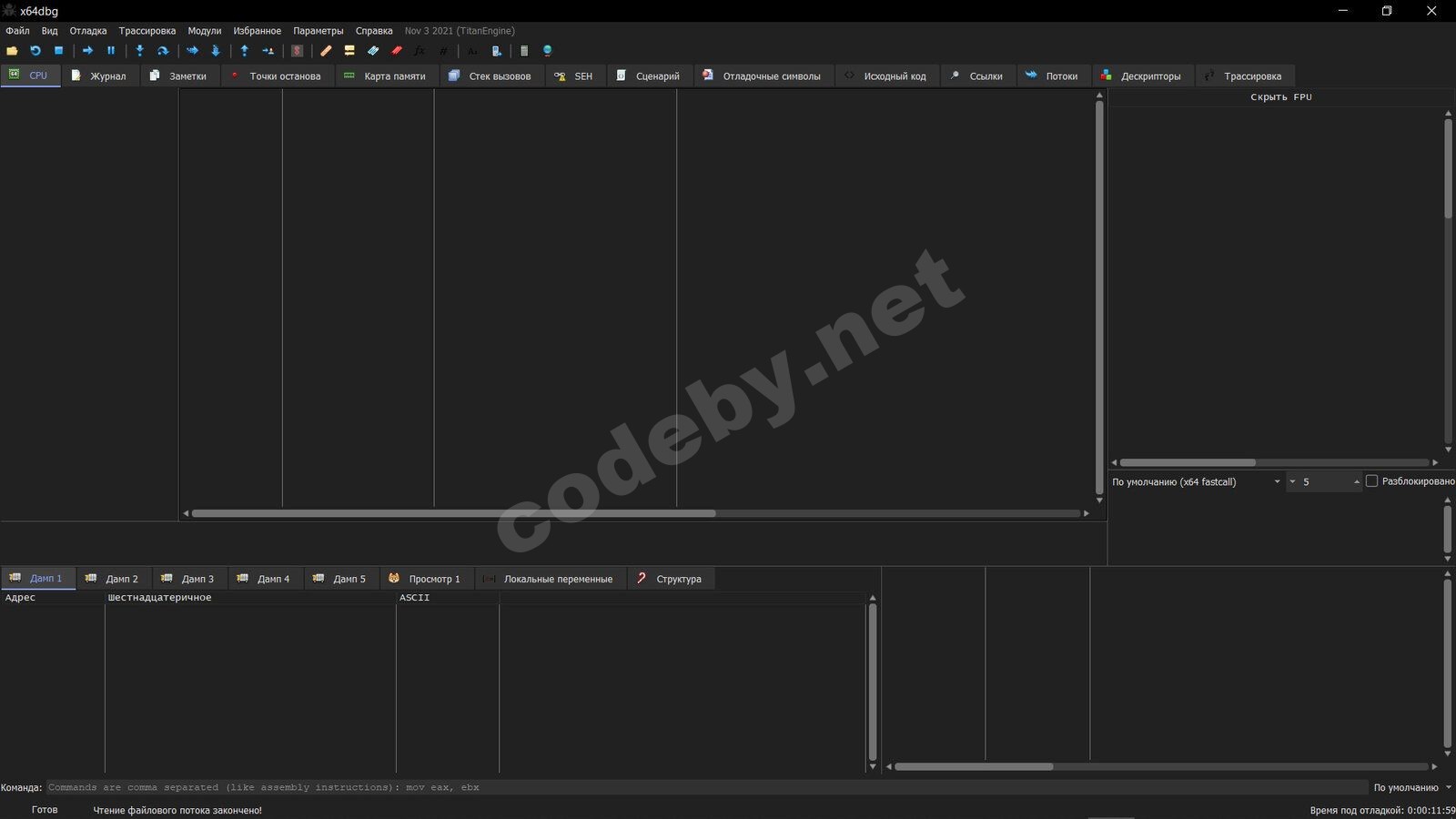The height and width of the screenshot is (819, 1456).
Task: Open the Трассировка menu
Action: (x=147, y=31)
